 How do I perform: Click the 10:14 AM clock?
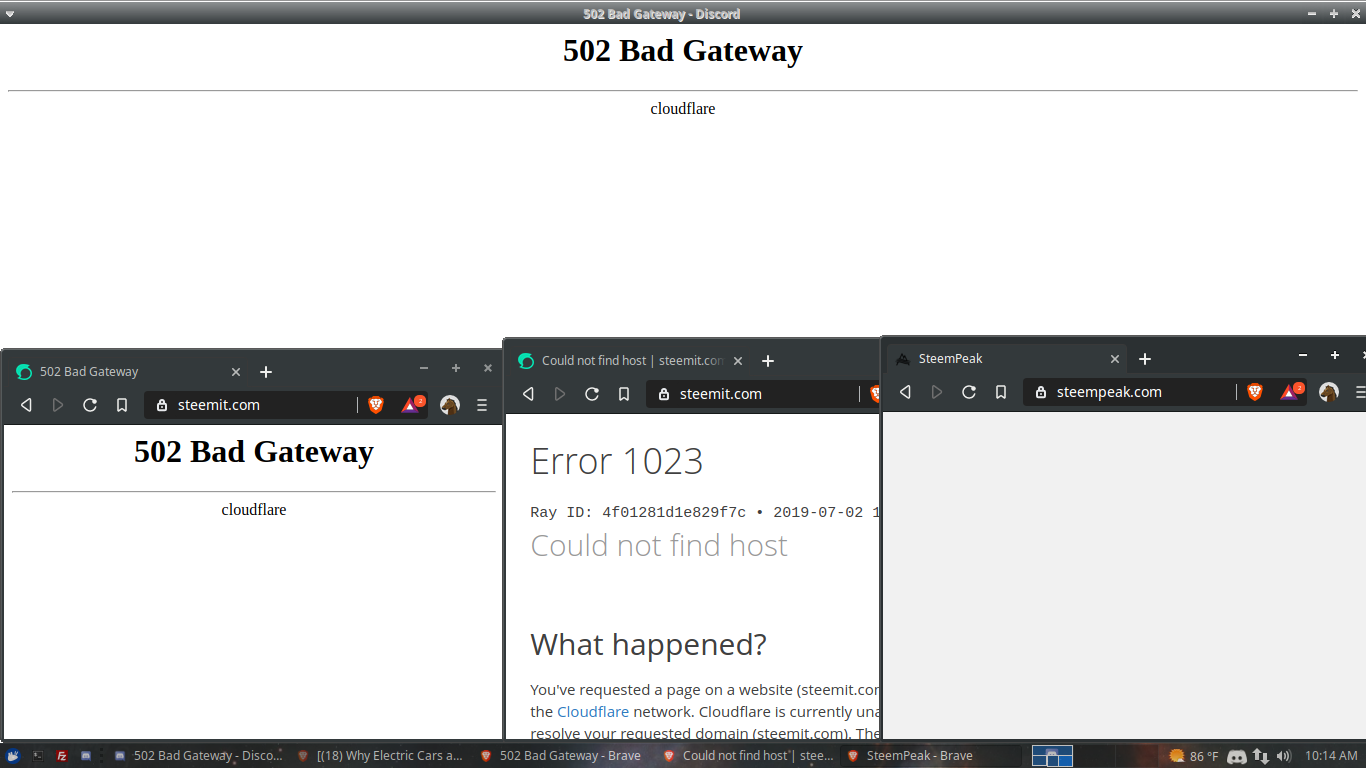pos(1331,756)
